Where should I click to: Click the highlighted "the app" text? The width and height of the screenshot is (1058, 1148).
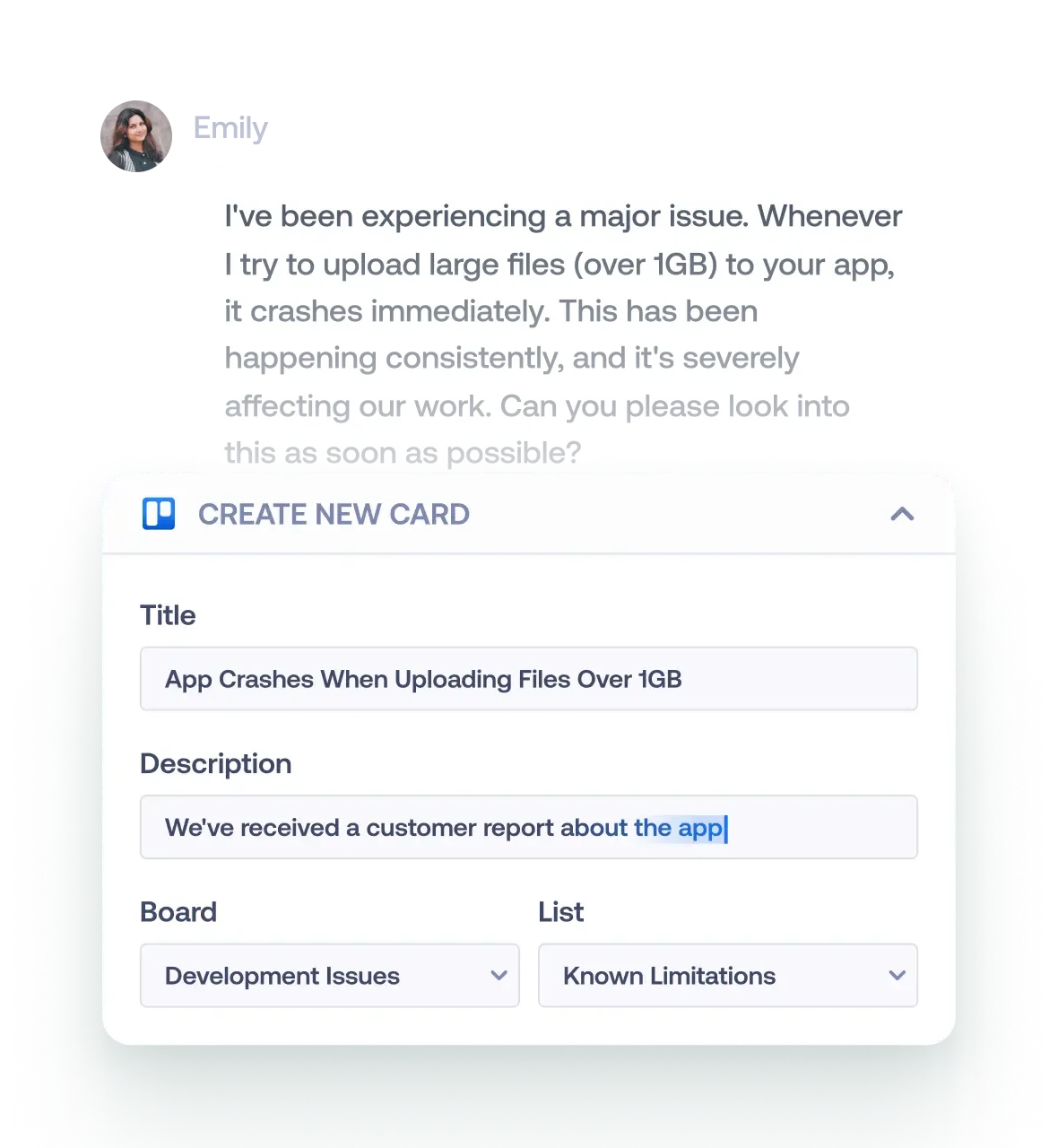679,828
